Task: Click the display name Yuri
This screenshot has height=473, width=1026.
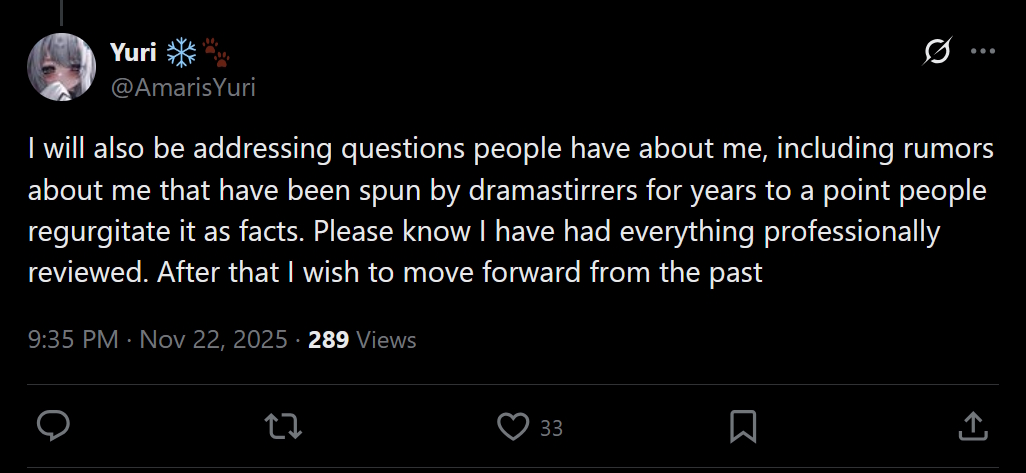Action: point(133,52)
